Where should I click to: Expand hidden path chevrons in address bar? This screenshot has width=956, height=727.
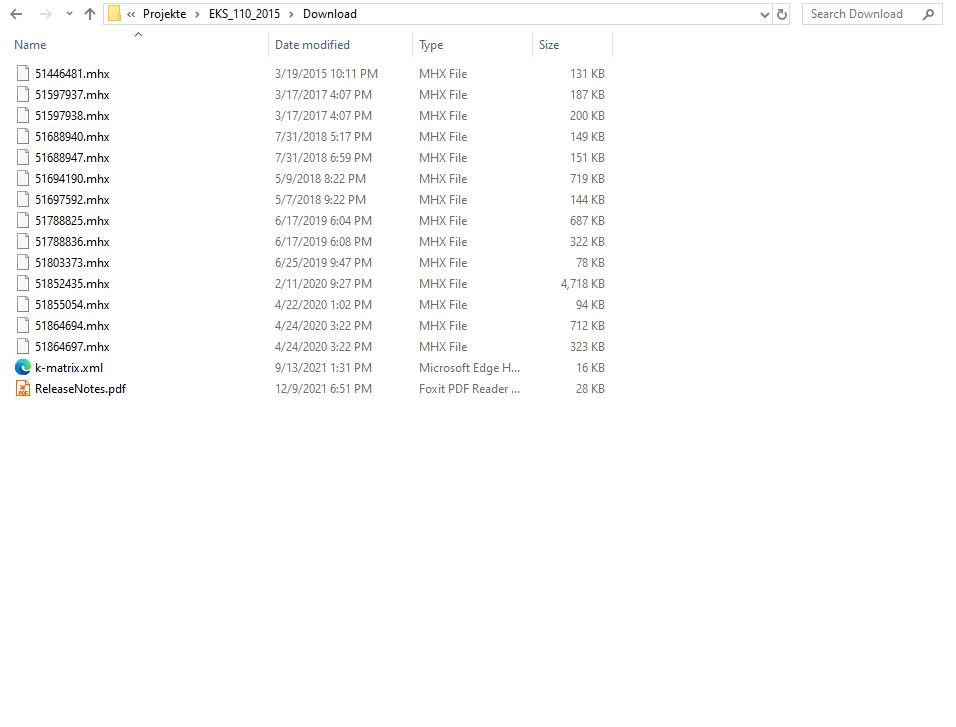click(131, 14)
